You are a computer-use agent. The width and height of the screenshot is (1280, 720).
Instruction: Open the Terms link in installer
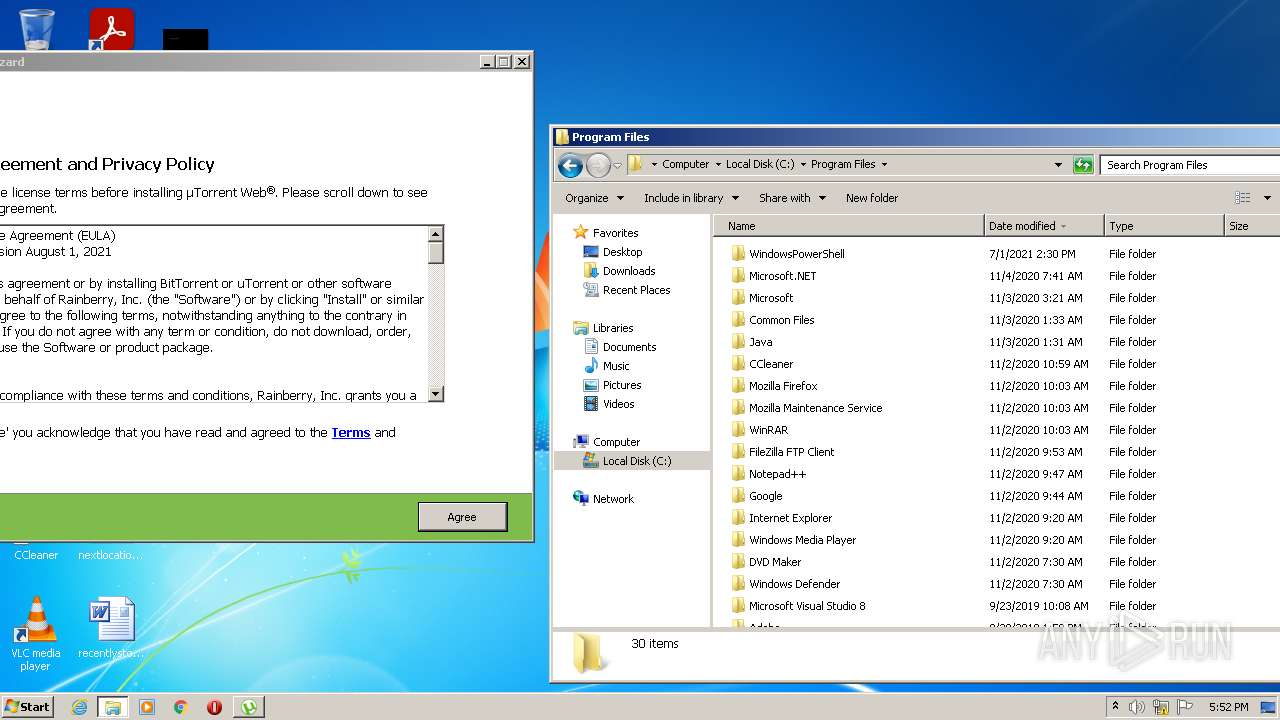pyautogui.click(x=351, y=433)
